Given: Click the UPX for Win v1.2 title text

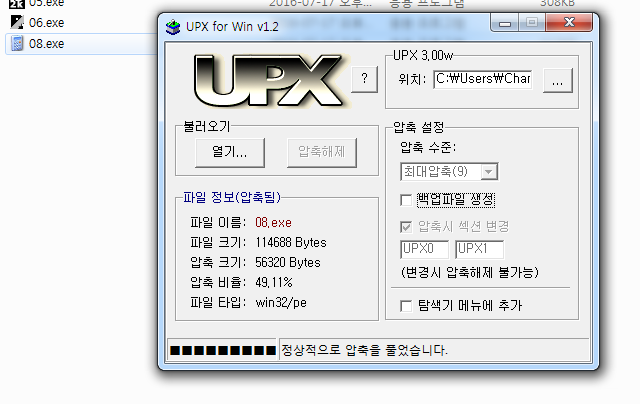Looking at the screenshot, I should click(x=232, y=27).
